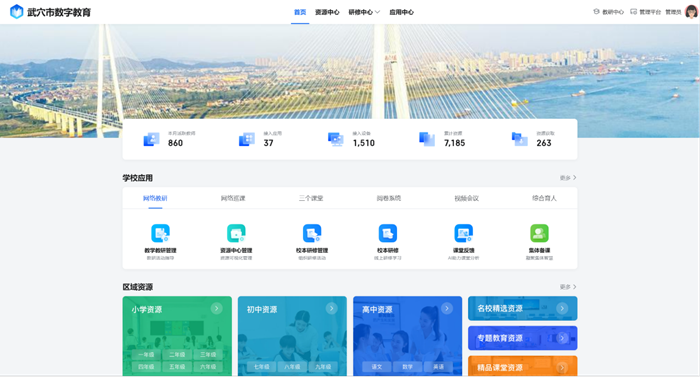Expand 更多 beside 区域资源
Screen dimensions: 700x377
(x=568, y=287)
